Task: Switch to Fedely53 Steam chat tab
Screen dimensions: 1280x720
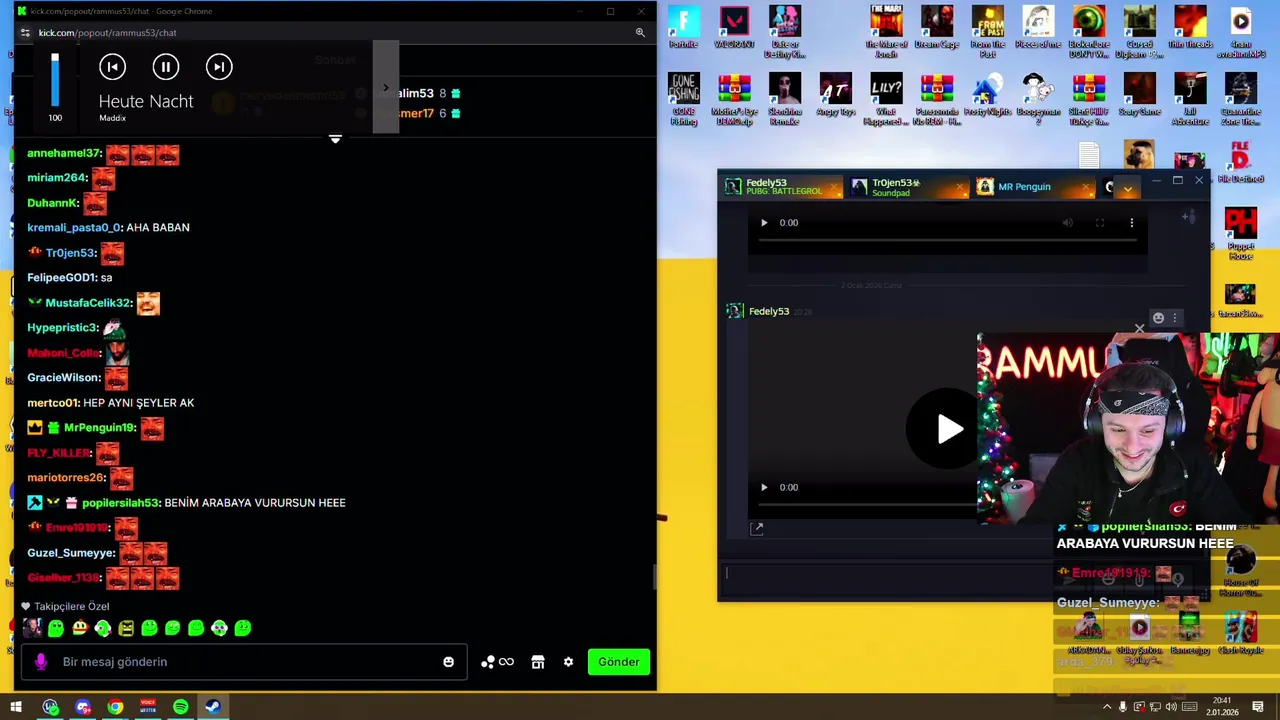Action: [782, 187]
